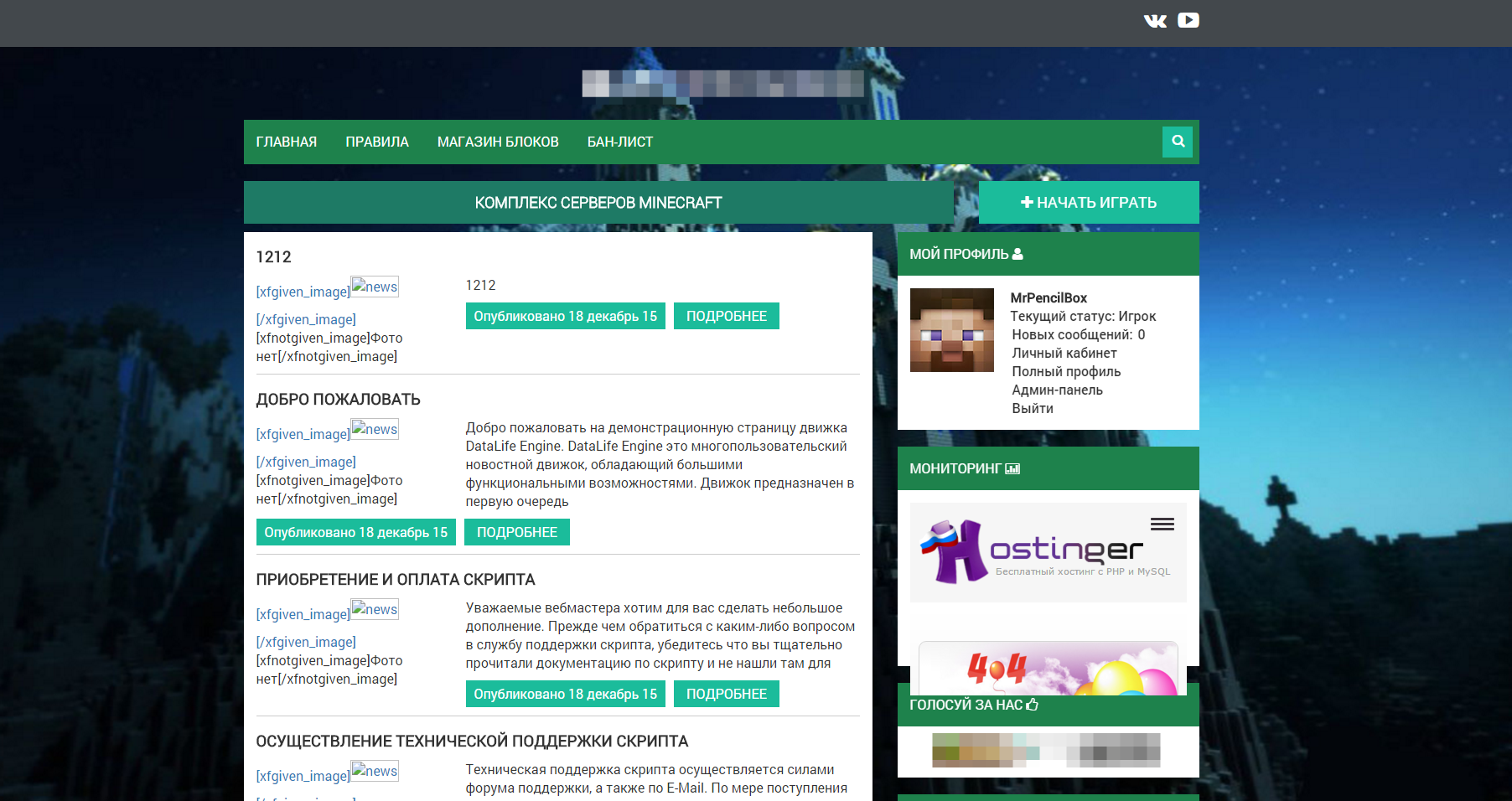1512x801 pixels.
Task: Click the Steve avatar of MrPencilBox
Action: 952,330
